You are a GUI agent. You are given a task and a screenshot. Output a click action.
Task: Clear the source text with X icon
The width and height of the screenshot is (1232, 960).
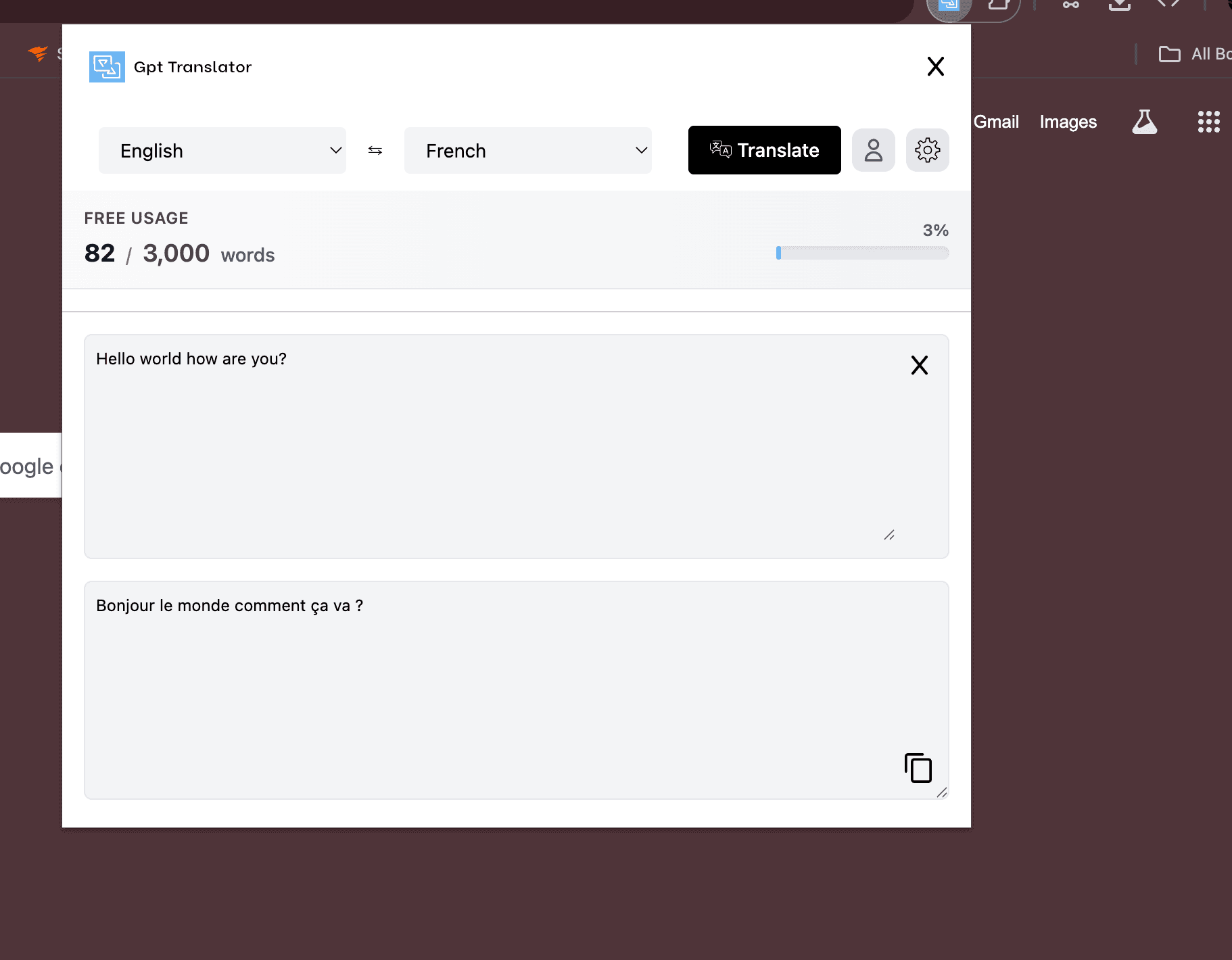click(x=919, y=365)
